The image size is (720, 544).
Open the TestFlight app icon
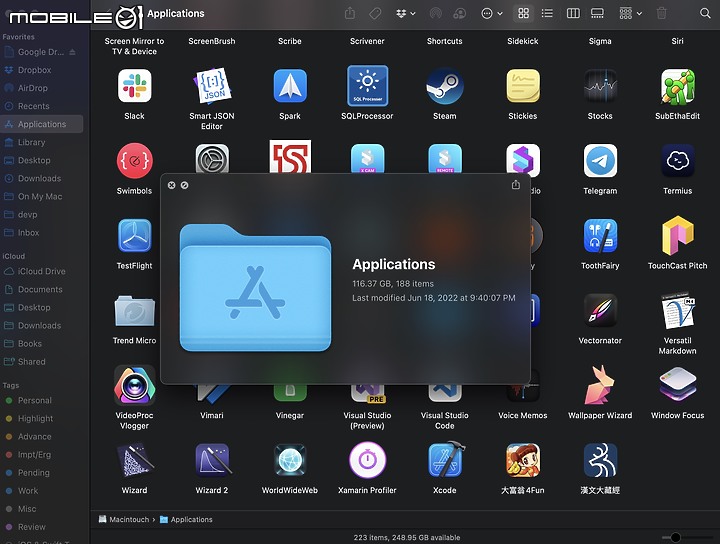click(x=134, y=236)
